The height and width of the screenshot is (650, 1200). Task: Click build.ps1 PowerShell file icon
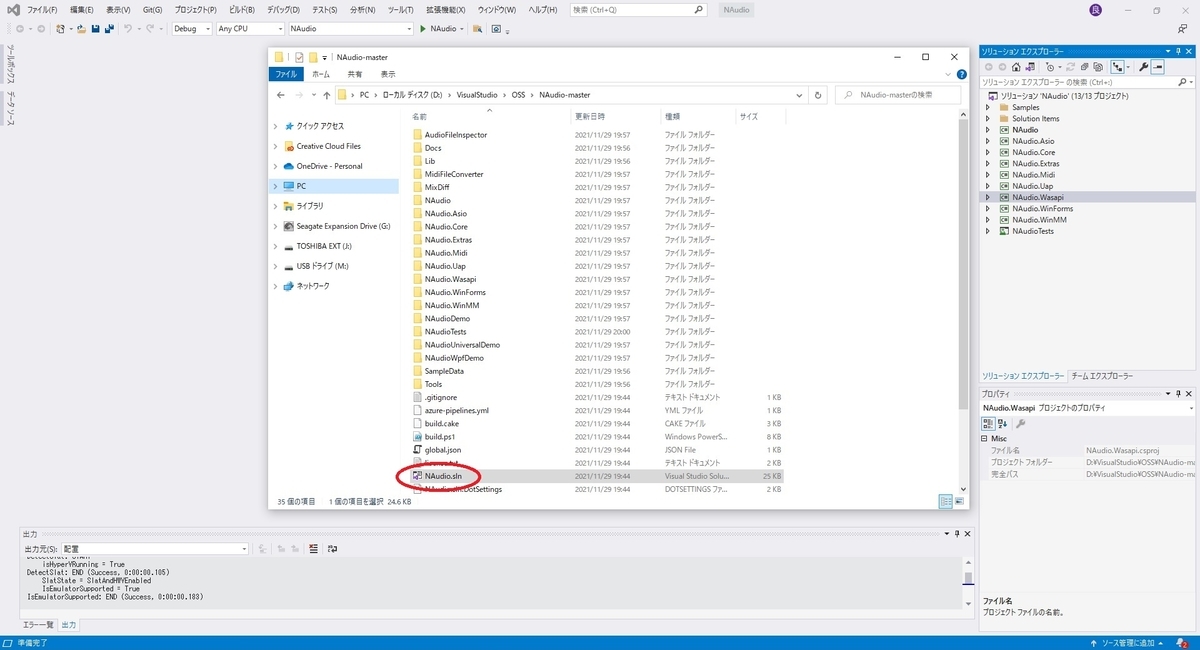[418, 437]
